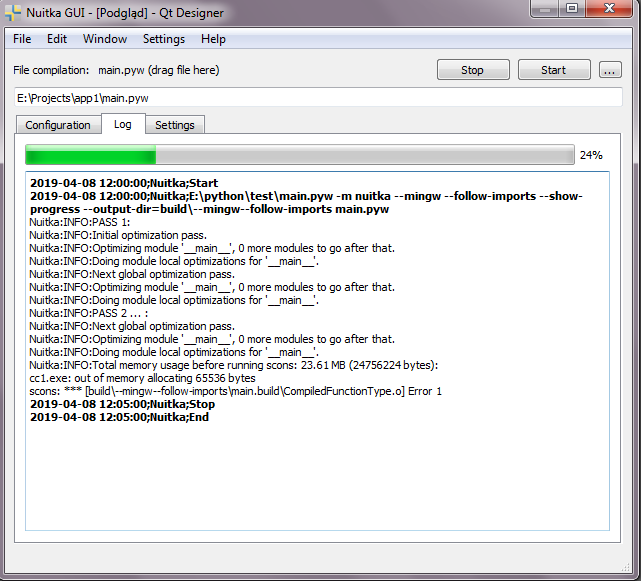The height and width of the screenshot is (581, 641).
Task: Click the Stop button
Action: (x=473, y=70)
